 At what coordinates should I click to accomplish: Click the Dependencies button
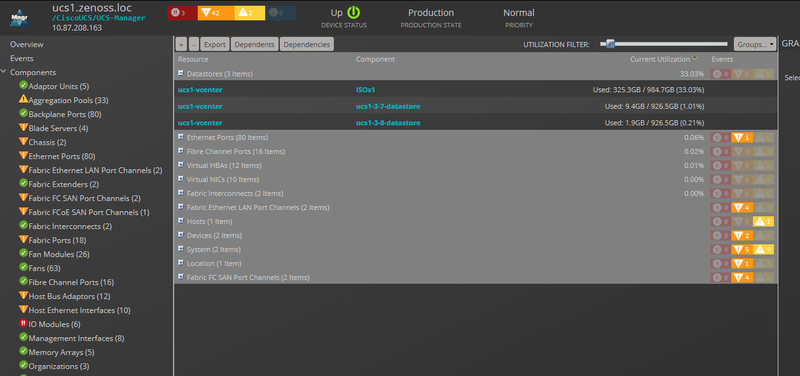[307, 44]
